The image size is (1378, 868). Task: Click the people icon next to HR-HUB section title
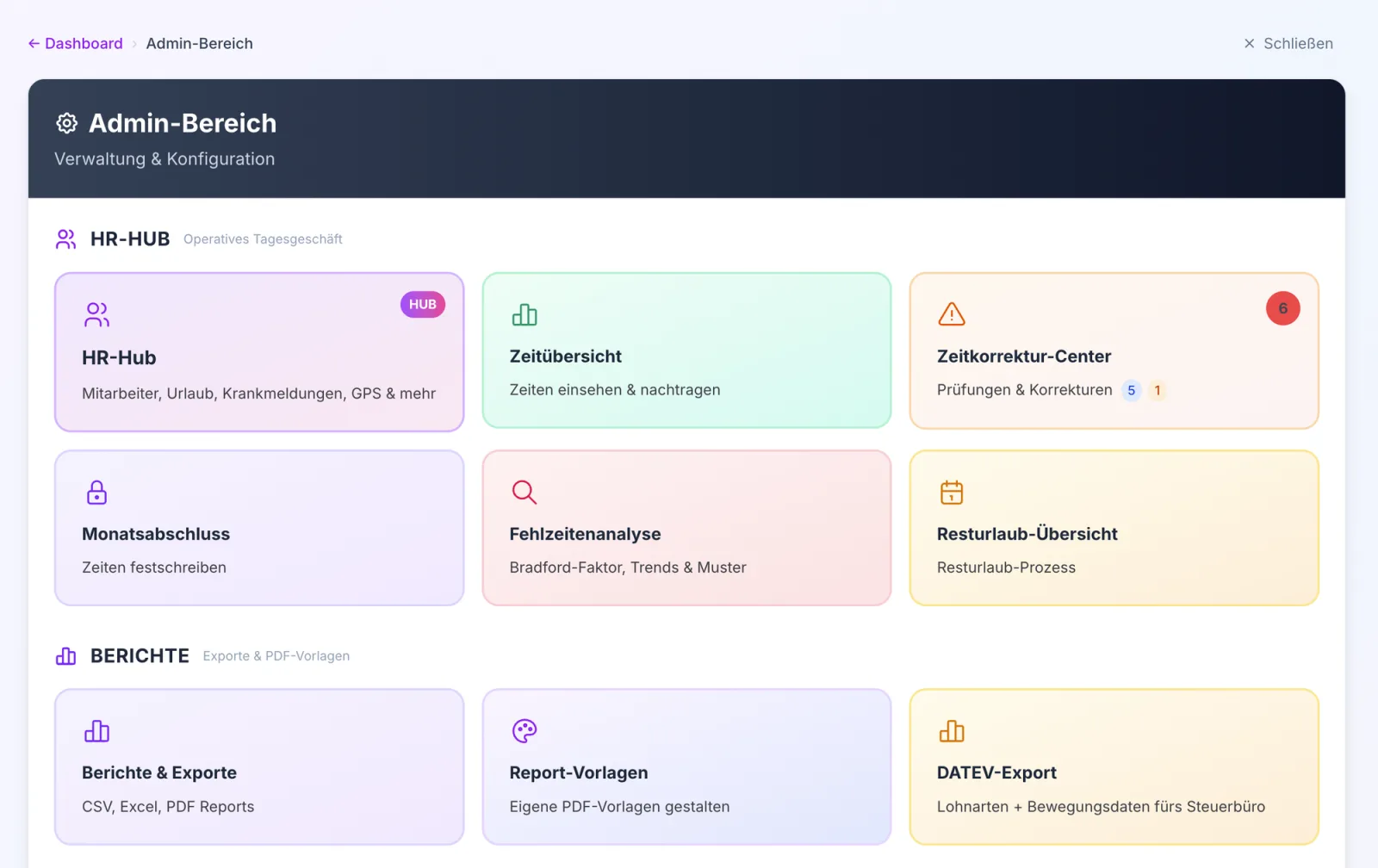66,239
